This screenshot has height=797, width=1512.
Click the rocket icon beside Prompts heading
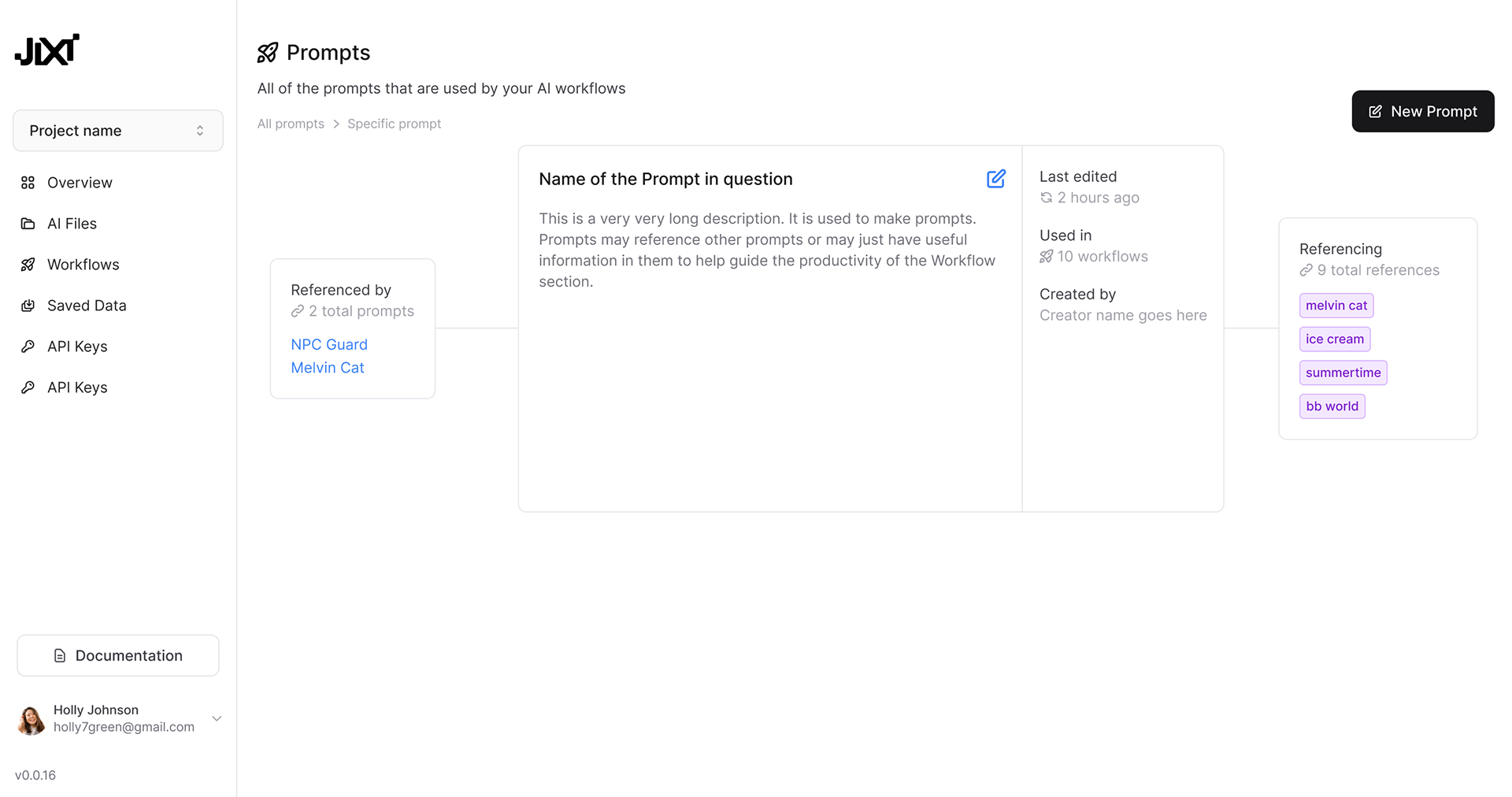268,53
